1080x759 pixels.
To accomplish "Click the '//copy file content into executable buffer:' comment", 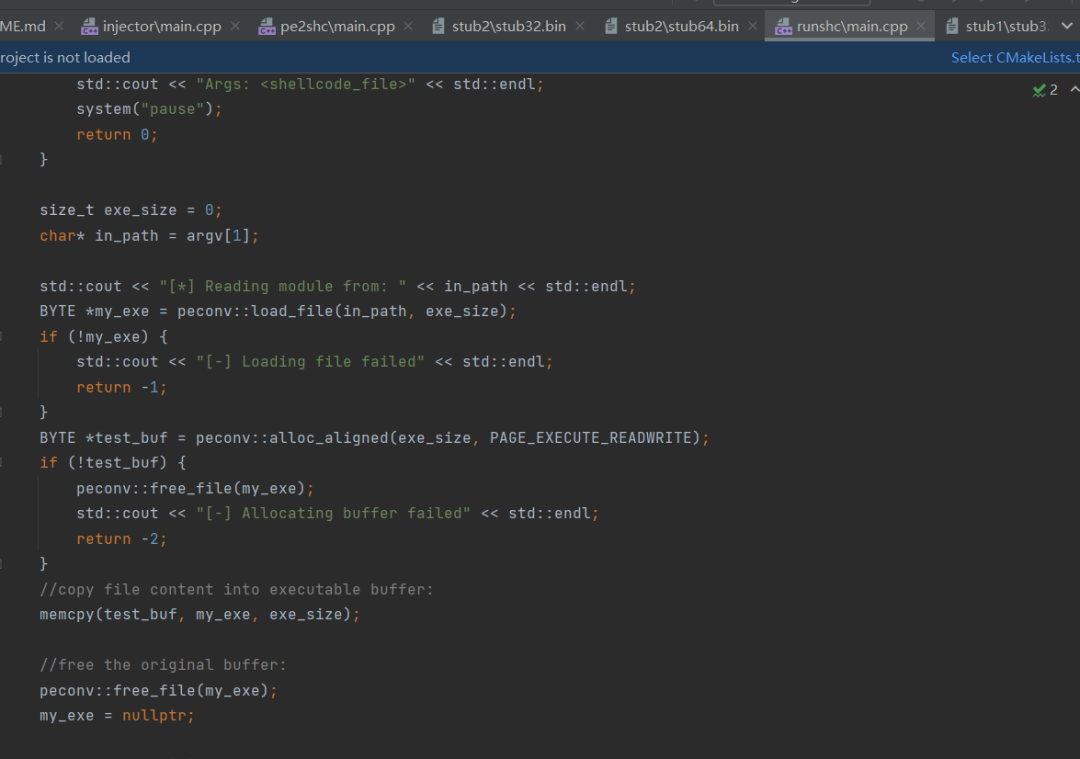I will pos(236,590).
